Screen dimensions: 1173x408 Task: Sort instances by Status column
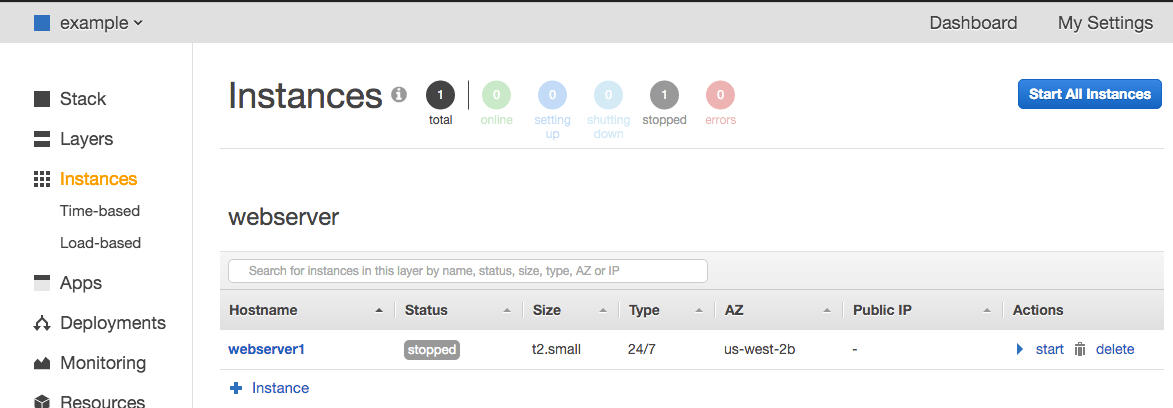click(426, 310)
